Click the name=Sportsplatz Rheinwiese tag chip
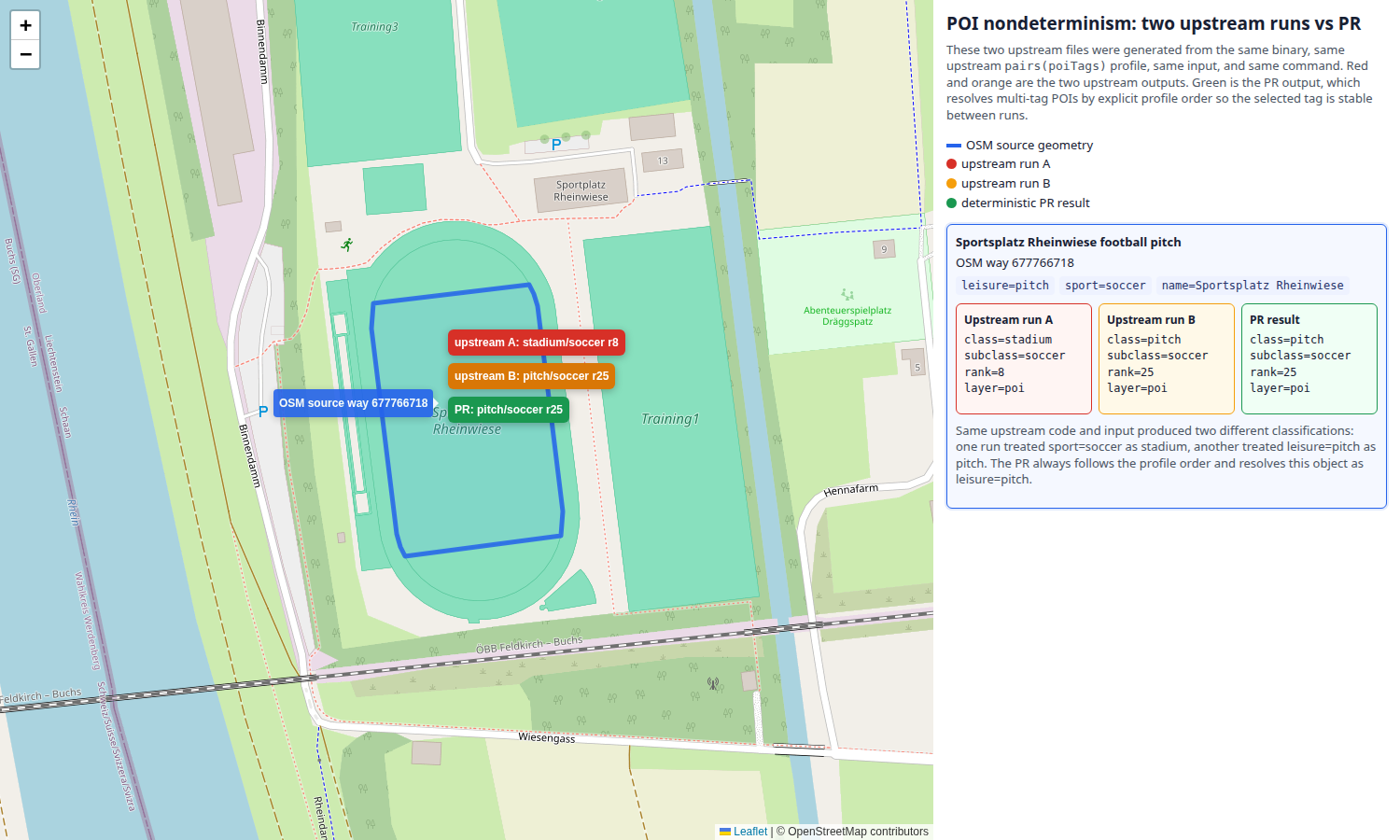Viewport: 1400px width, 840px height. [x=1253, y=286]
